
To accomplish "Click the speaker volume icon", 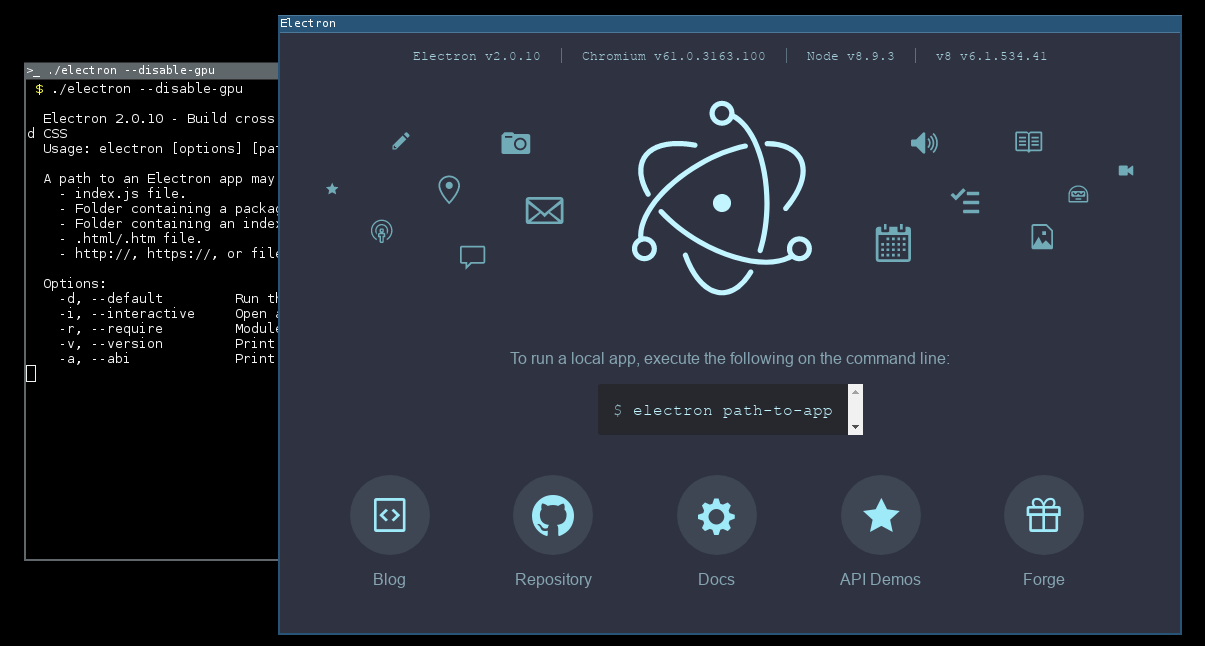I will 923,142.
